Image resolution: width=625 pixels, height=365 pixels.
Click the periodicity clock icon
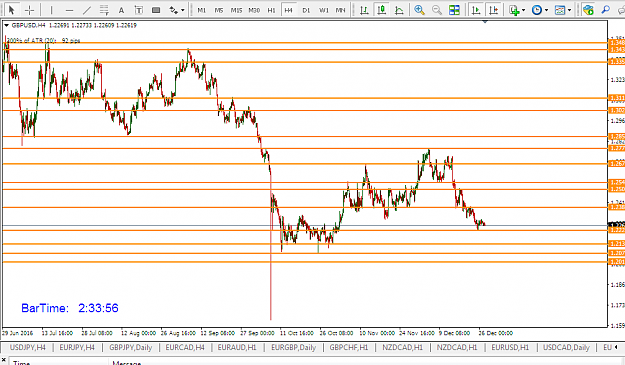537,10
